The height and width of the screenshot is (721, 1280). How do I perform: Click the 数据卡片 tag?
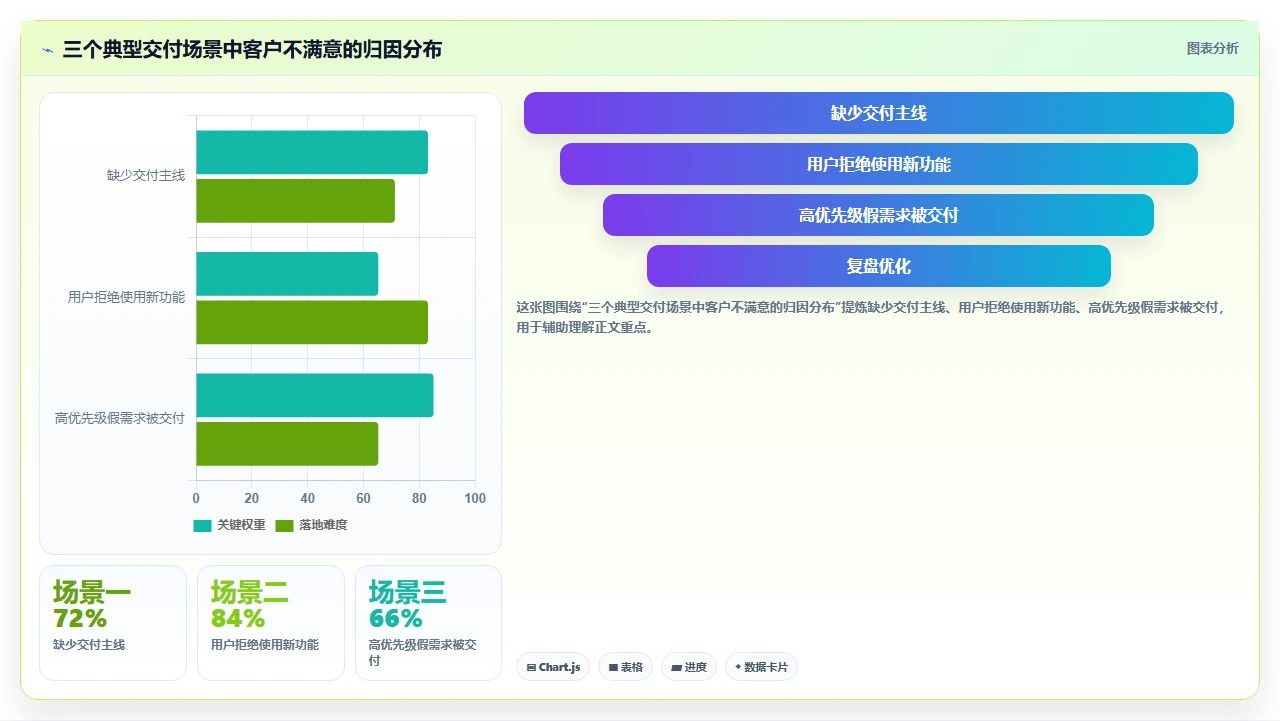tap(761, 667)
